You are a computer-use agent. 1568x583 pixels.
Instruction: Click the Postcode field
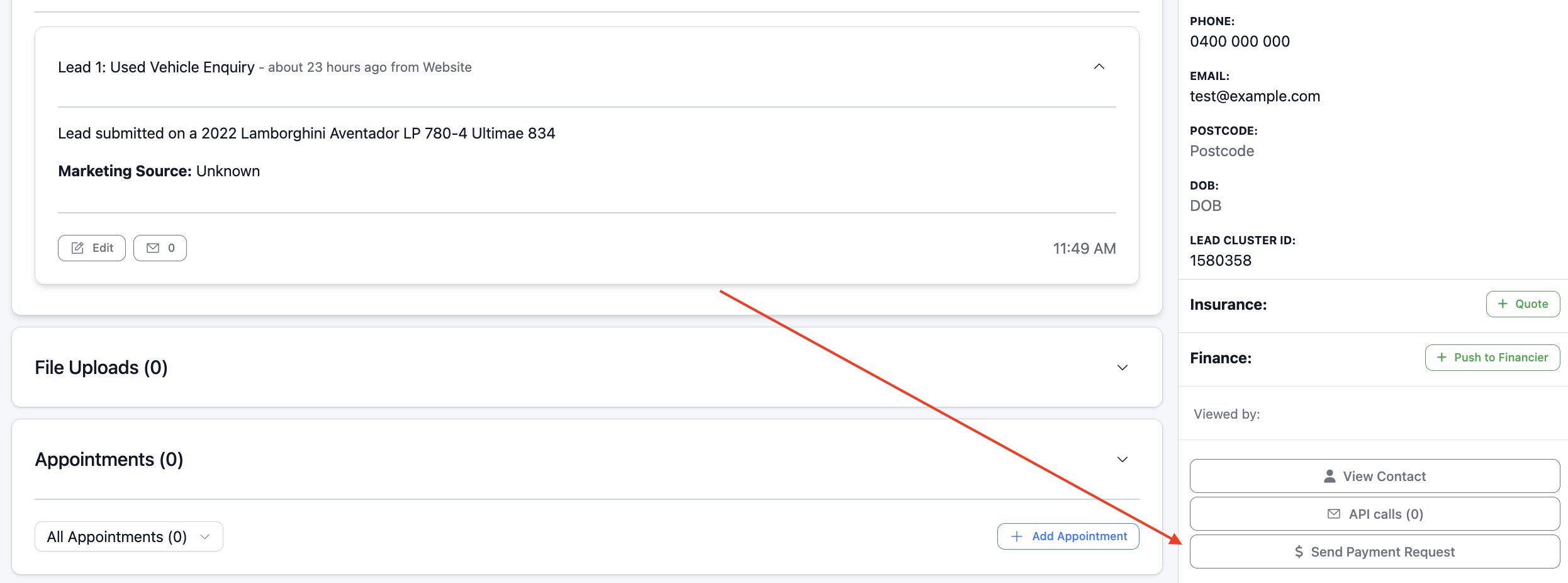point(1222,151)
